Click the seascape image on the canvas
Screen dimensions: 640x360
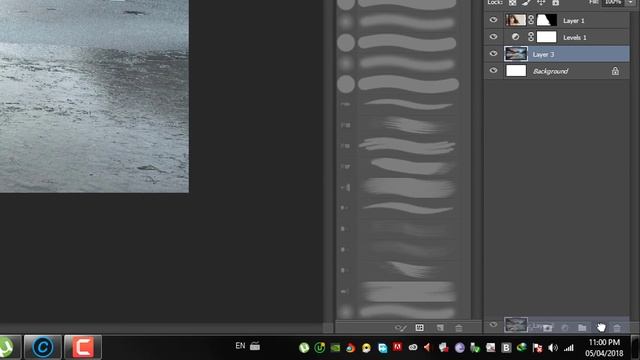94,96
